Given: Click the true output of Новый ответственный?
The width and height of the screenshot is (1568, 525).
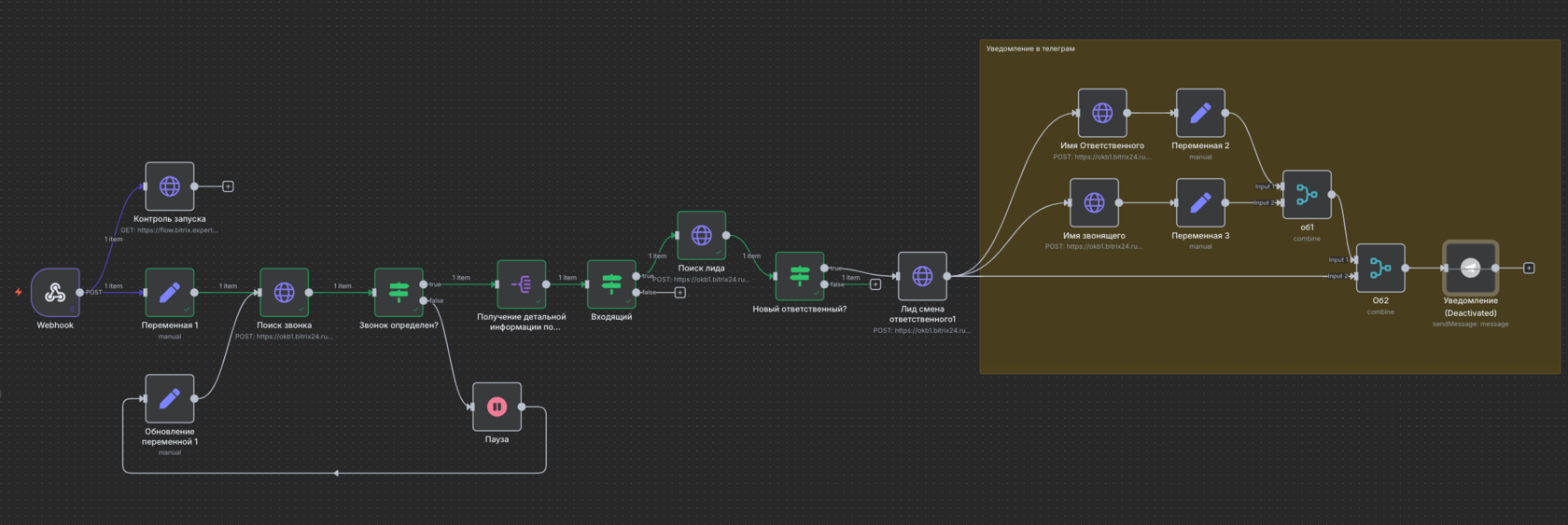Looking at the screenshot, I should pyautogui.click(x=825, y=269).
